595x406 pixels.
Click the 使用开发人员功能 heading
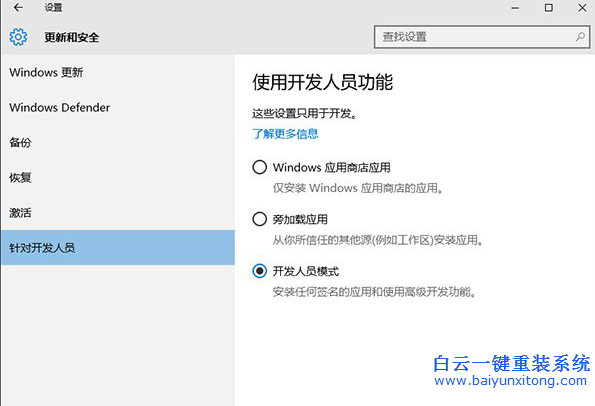323,82
